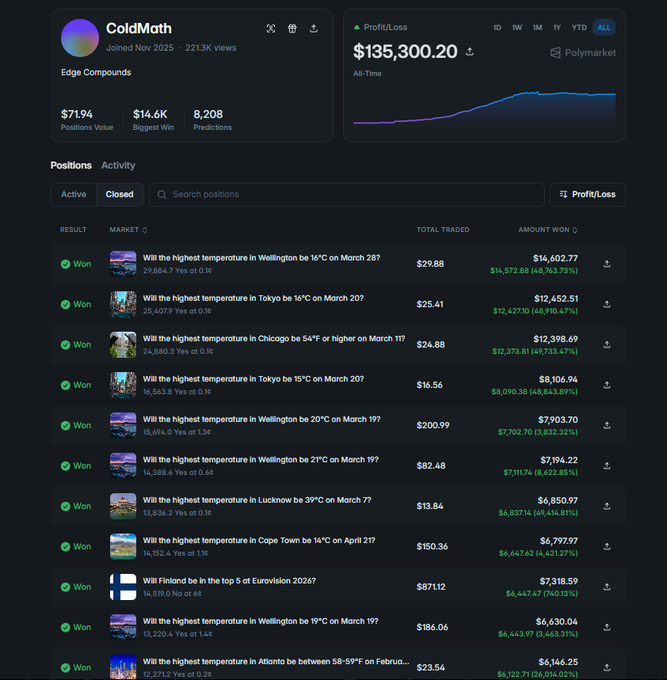Screen dimensions: 667x680
Task: Click the $7,318.59 amount won value
Action: (x=559, y=581)
